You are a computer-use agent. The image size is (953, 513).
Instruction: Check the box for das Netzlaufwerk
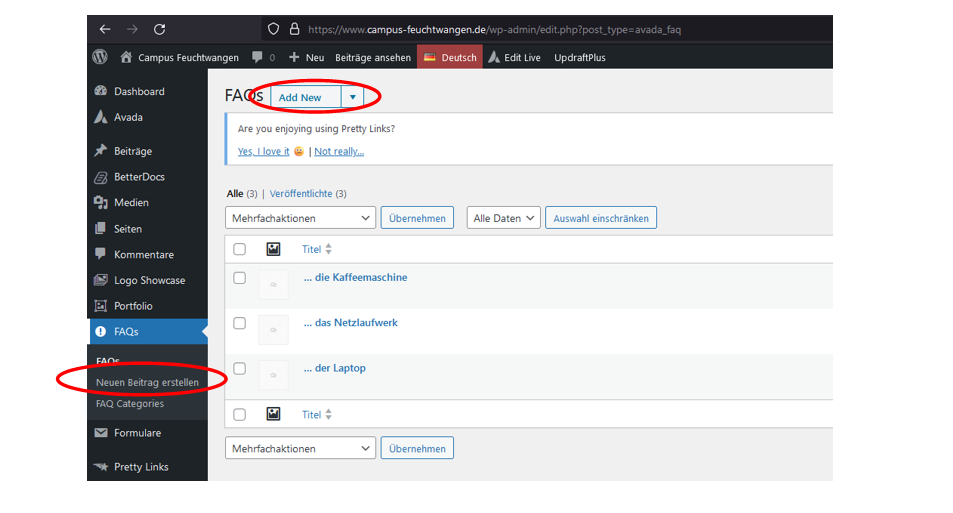tap(239, 323)
